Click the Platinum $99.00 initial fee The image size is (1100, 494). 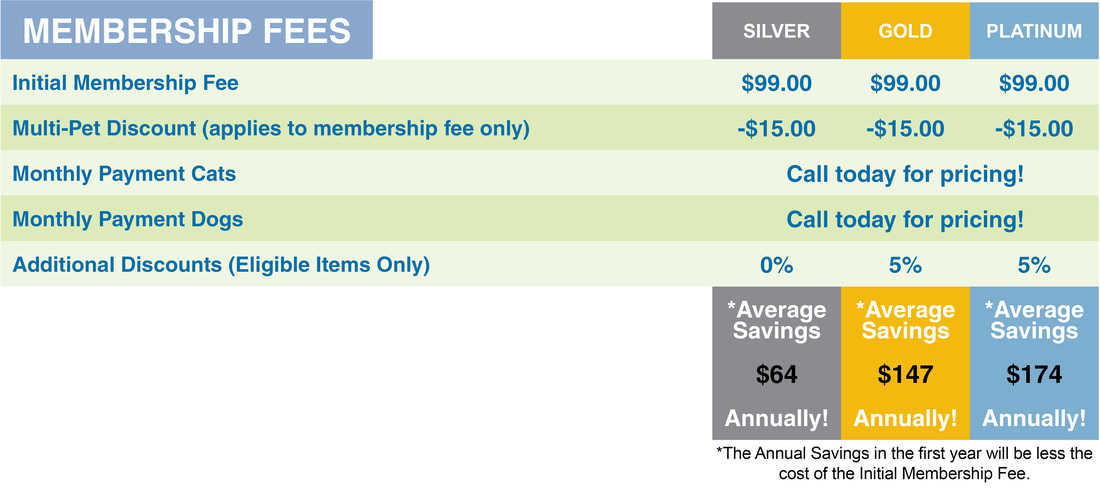1034,84
